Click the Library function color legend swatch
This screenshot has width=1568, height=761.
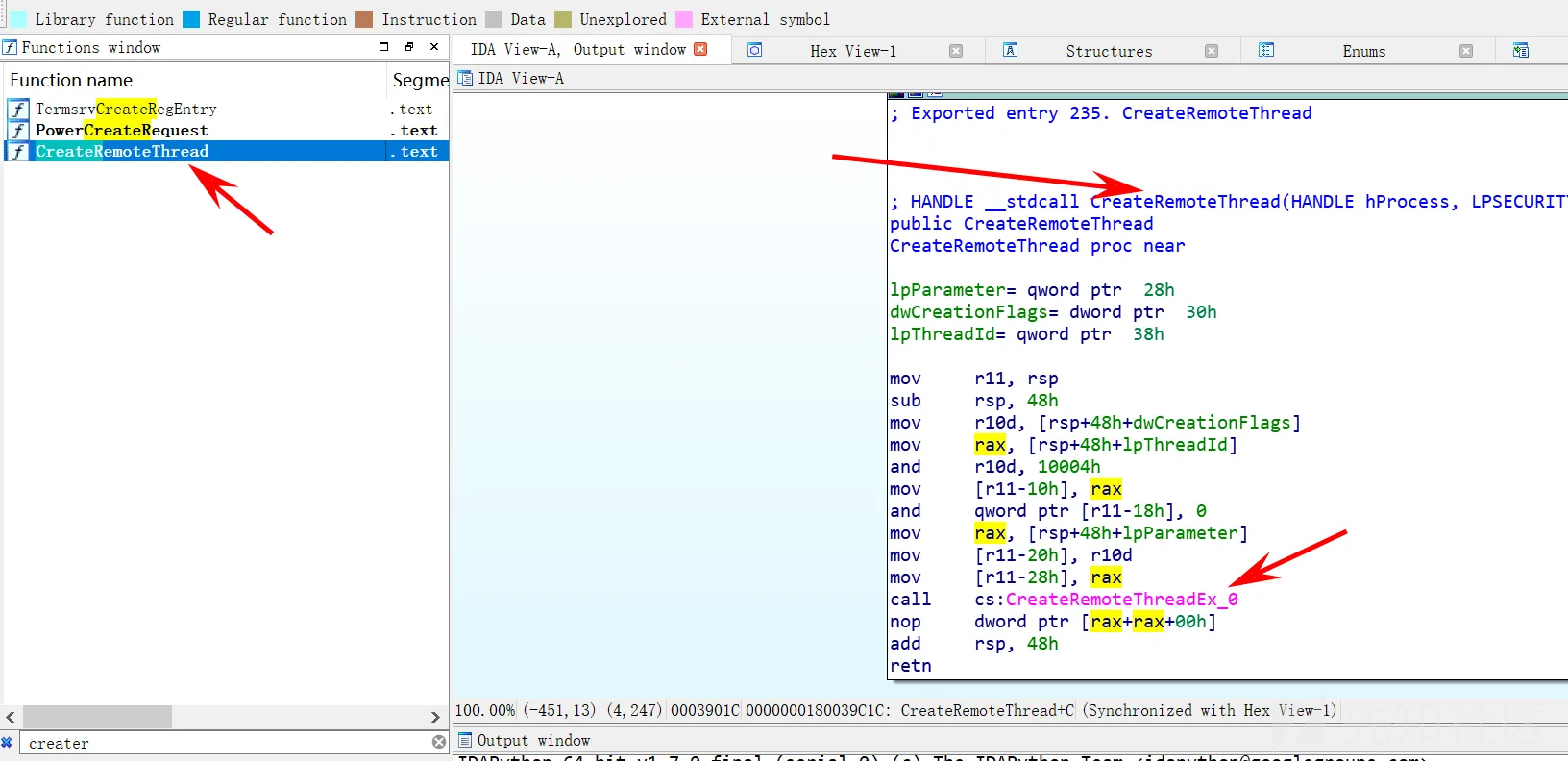pos(18,19)
